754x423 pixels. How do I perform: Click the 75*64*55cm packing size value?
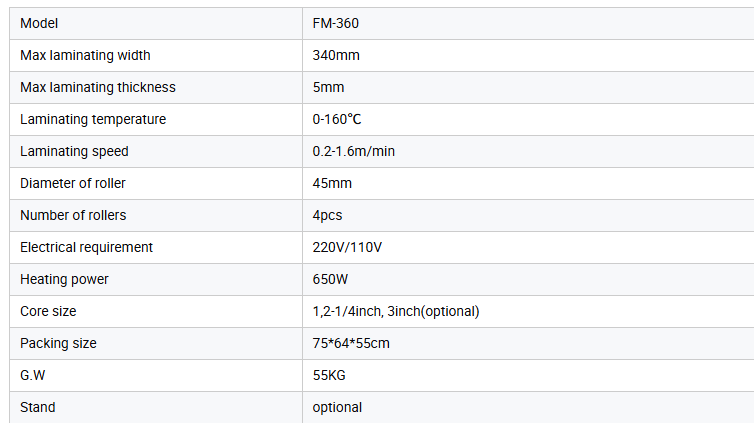pos(351,343)
